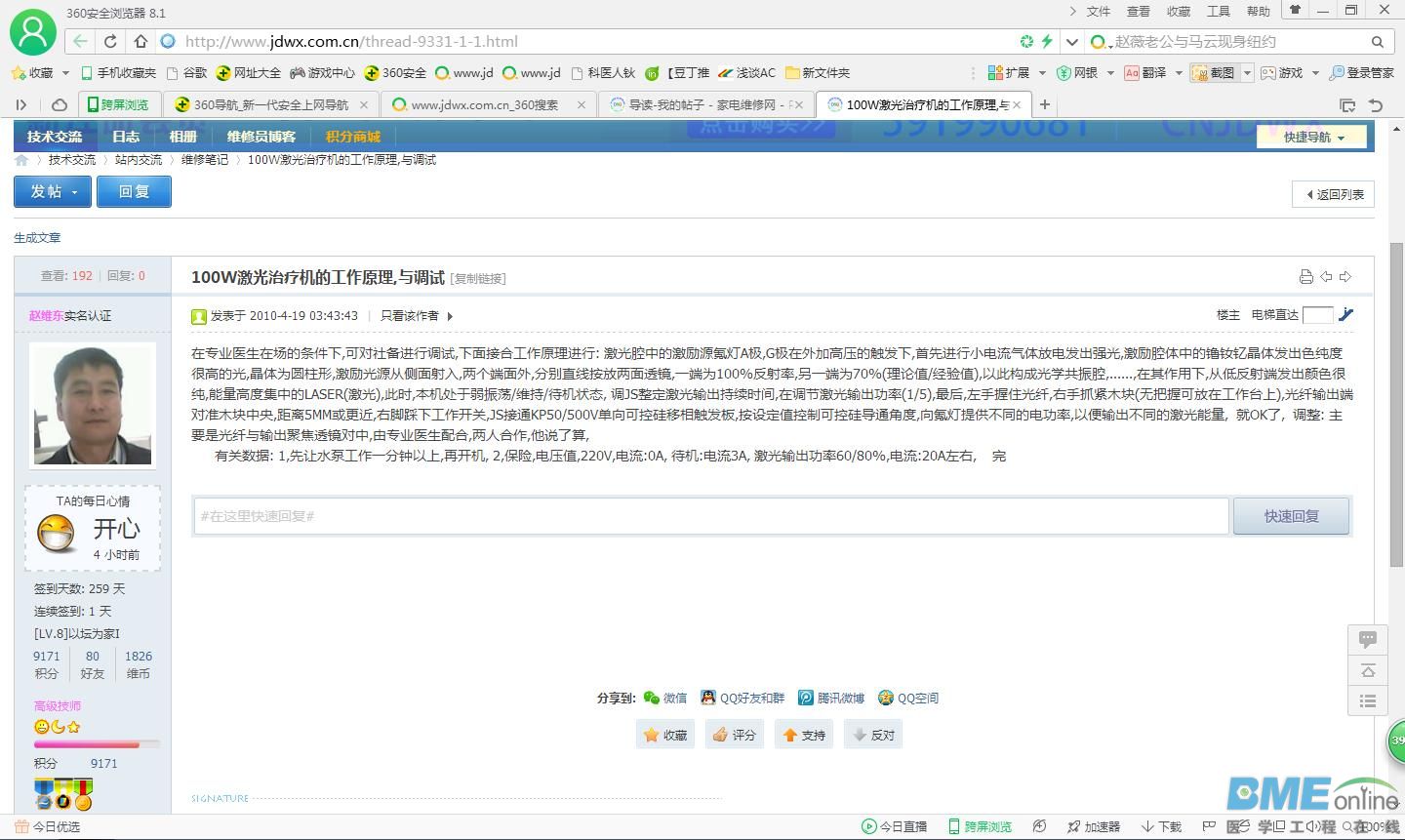Screen dimensions: 1405x840
Task: Open the 截图 screenshot tool
Action: pyautogui.click(x=1217, y=72)
